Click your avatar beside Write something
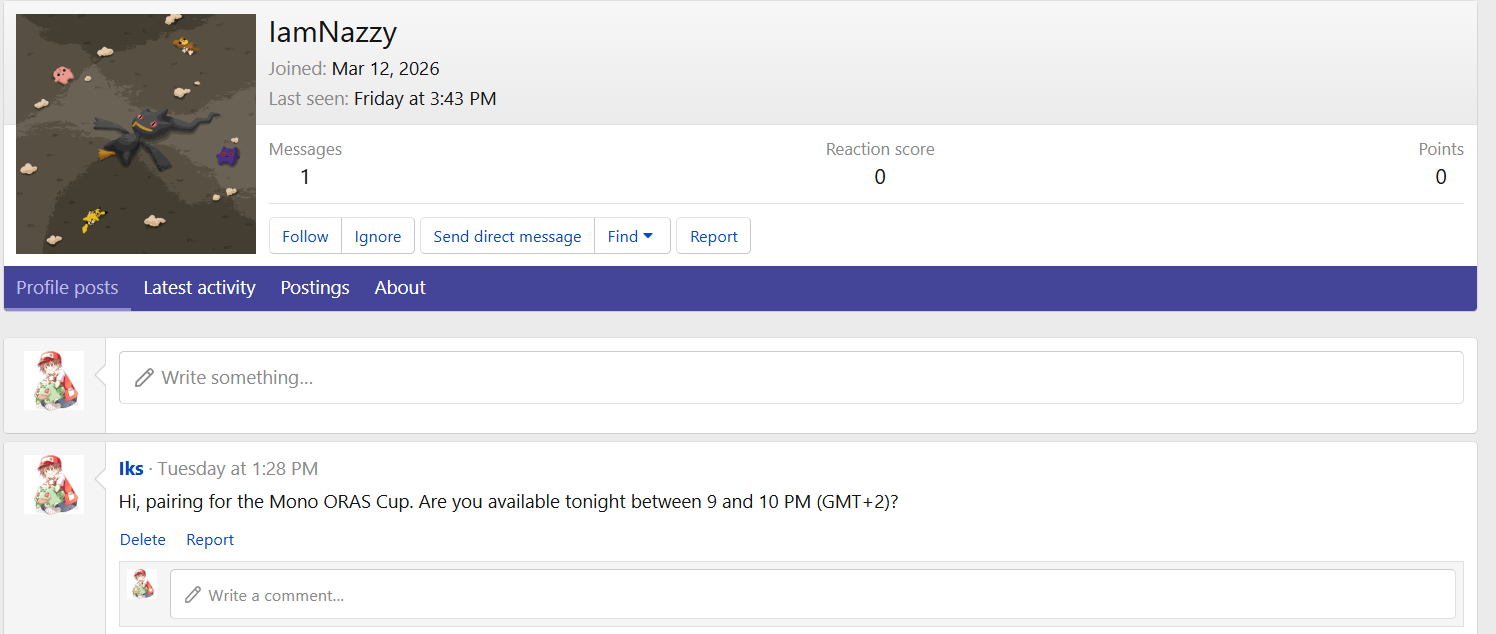 click(x=54, y=380)
